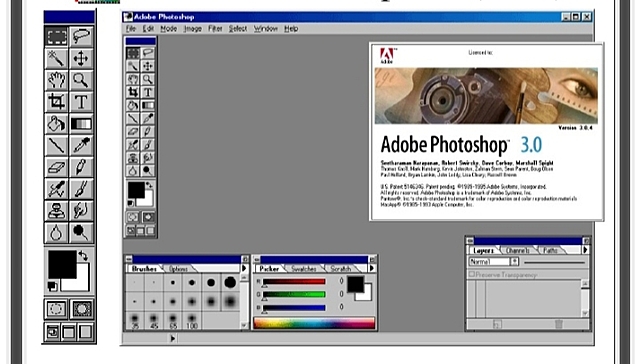Set full screen without menu bar mode in enlarged toolbox

(85, 332)
